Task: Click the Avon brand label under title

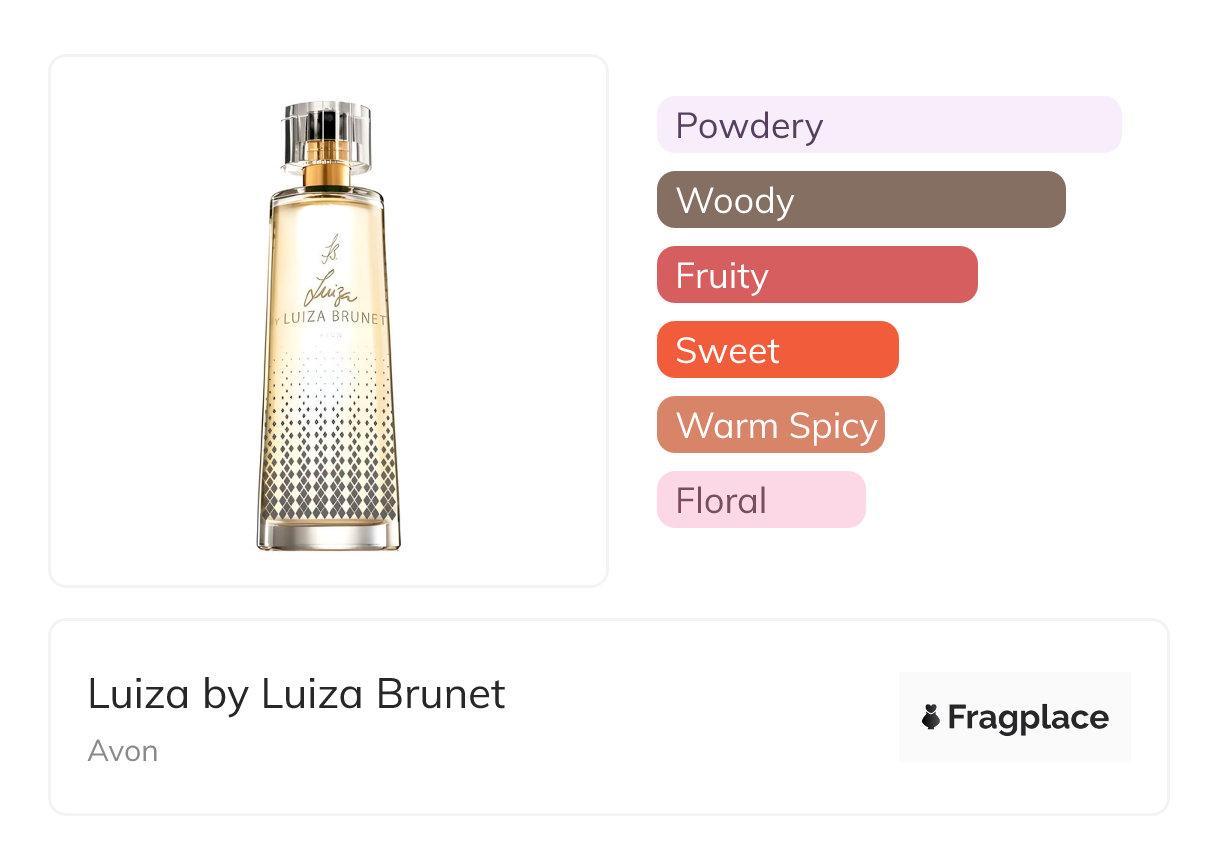Action: tap(122, 751)
